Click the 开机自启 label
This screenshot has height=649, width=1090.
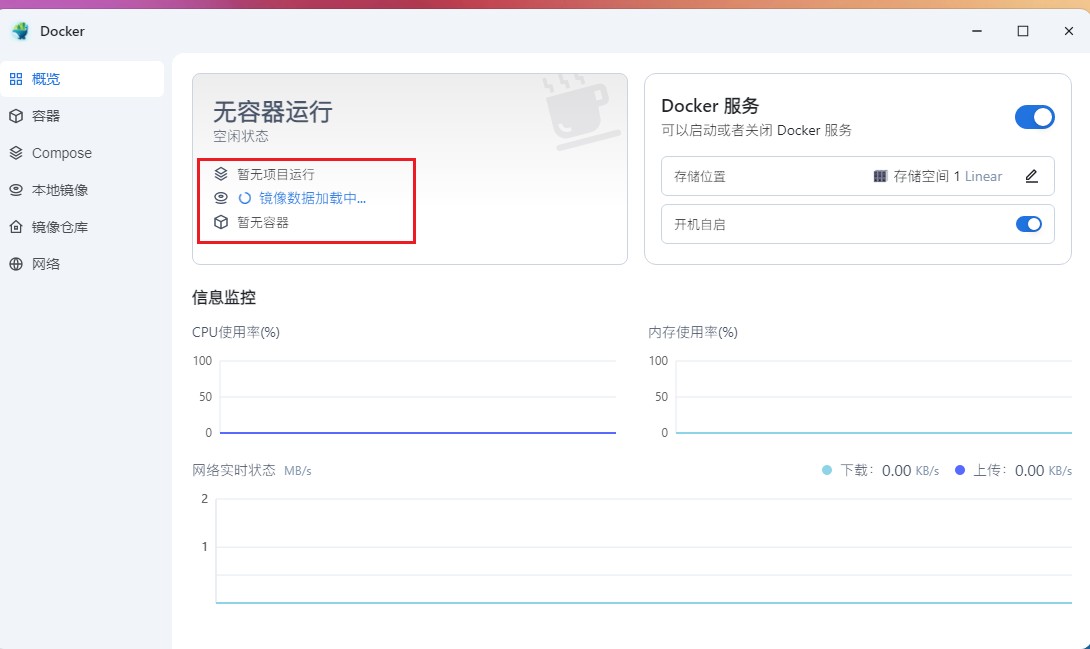pyautogui.click(x=700, y=224)
